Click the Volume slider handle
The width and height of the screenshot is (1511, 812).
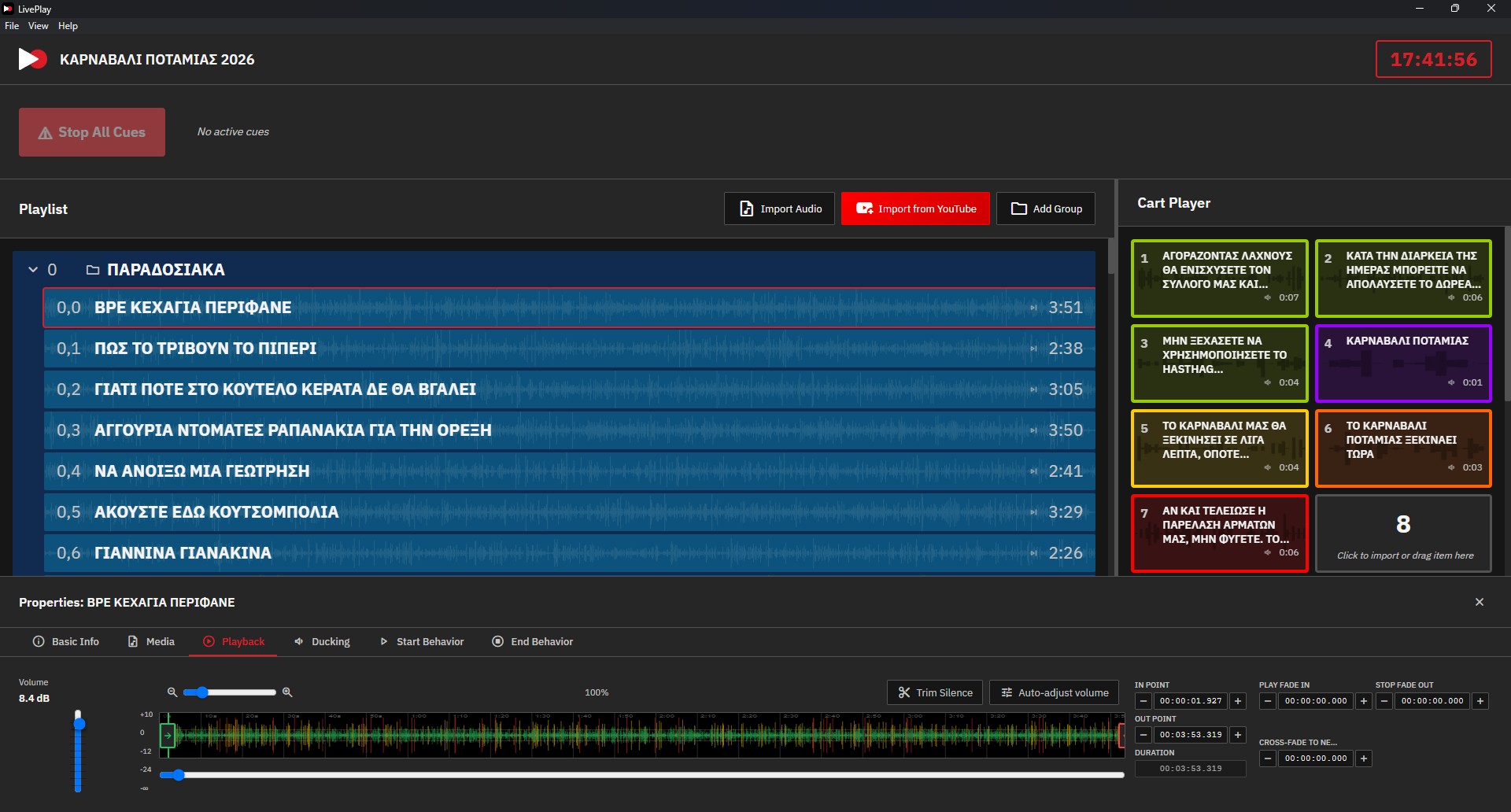click(x=79, y=723)
